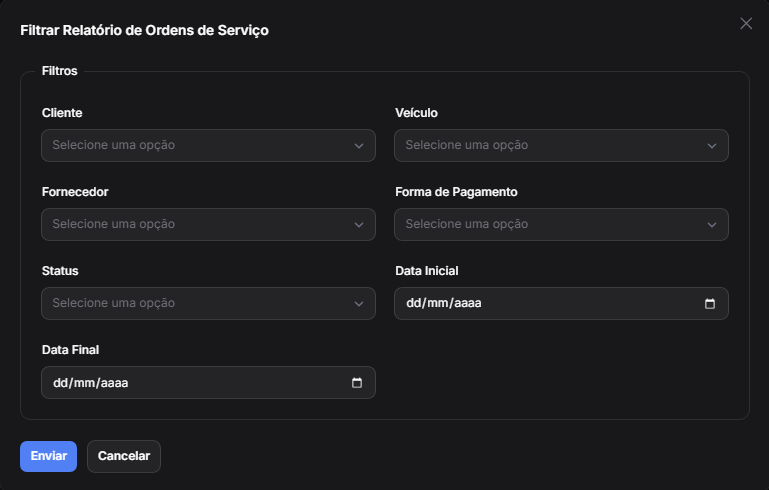Open the Status dropdown
Viewport: 769px width, 490px height.
pos(208,304)
